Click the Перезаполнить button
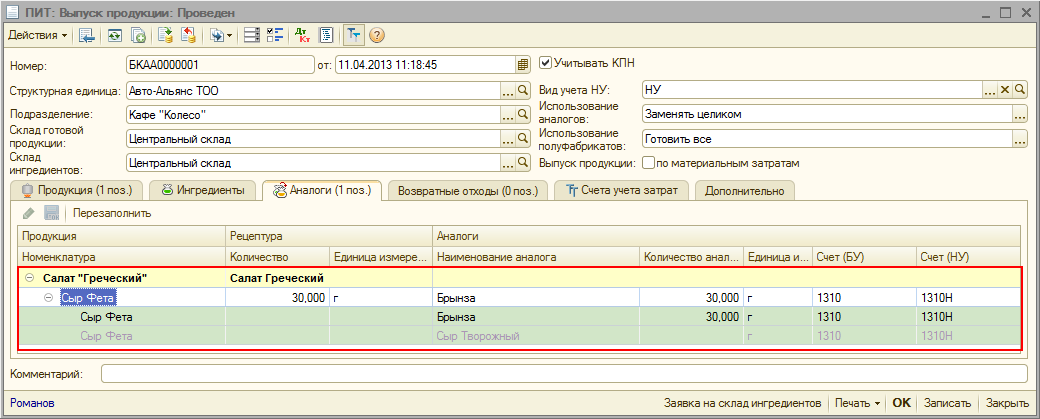Screen dimensions: 1040x419 coord(112,213)
